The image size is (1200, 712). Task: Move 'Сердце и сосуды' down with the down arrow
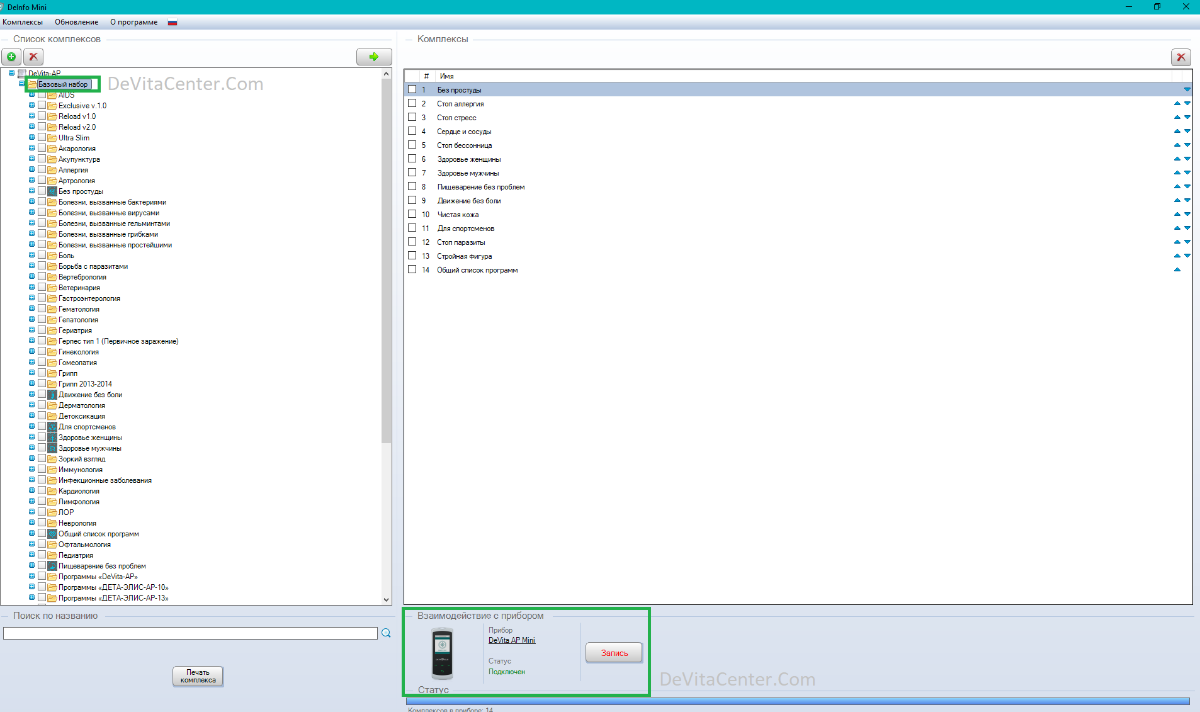pyautogui.click(x=1188, y=132)
